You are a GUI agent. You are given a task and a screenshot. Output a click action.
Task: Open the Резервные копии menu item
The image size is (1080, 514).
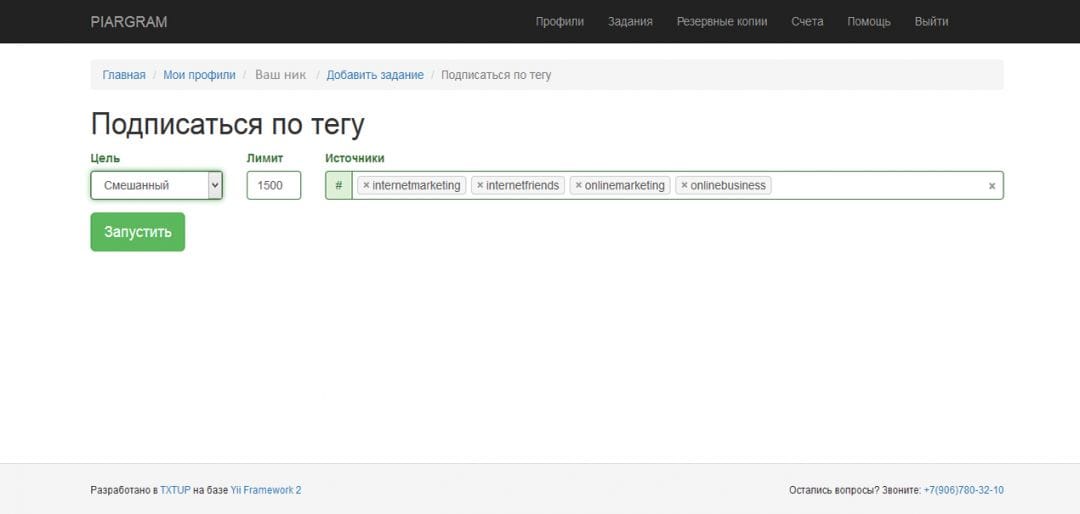click(x=722, y=21)
